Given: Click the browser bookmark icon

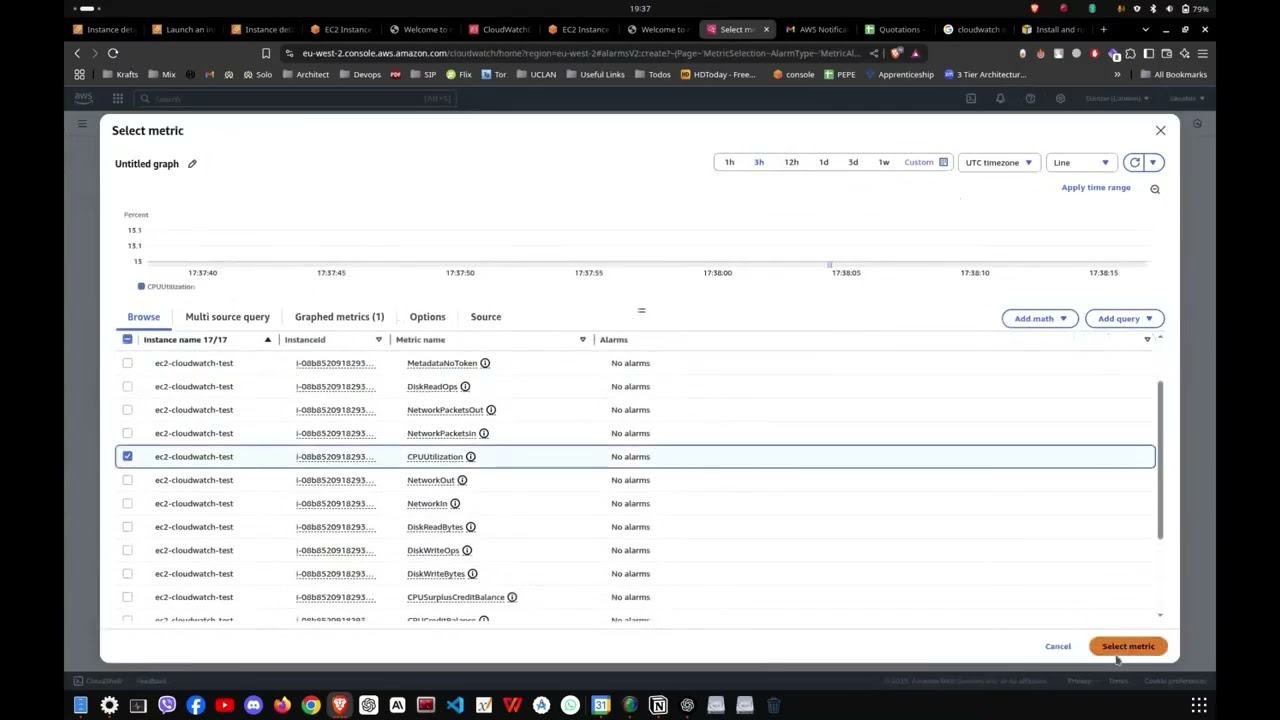Looking at the screenshot, I should click(266, 53).
